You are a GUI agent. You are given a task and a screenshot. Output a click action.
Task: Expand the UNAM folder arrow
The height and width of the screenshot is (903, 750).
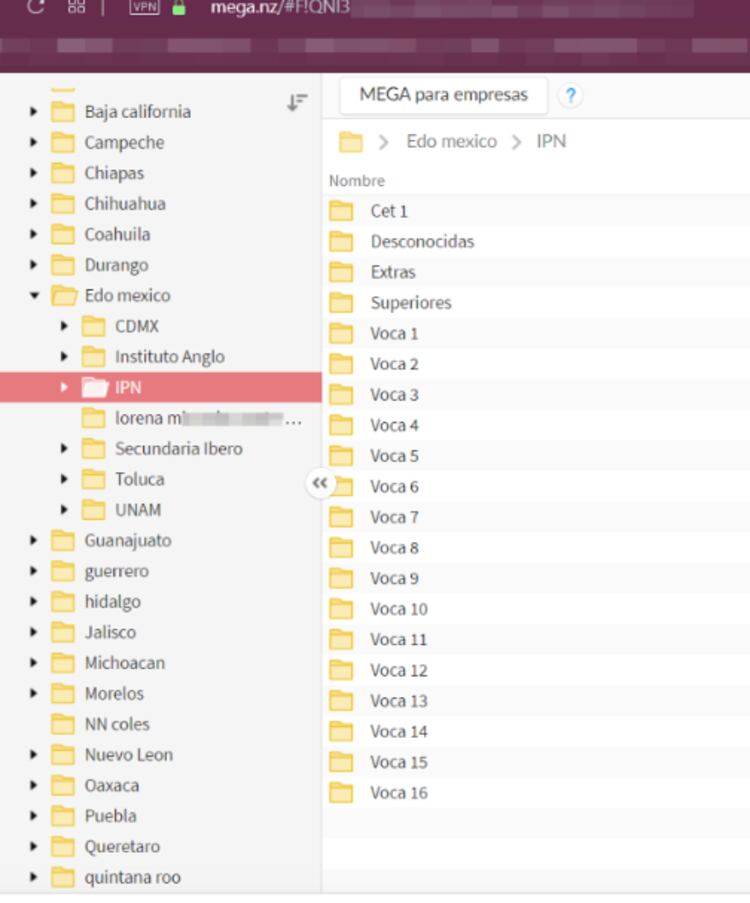point(65,510)
